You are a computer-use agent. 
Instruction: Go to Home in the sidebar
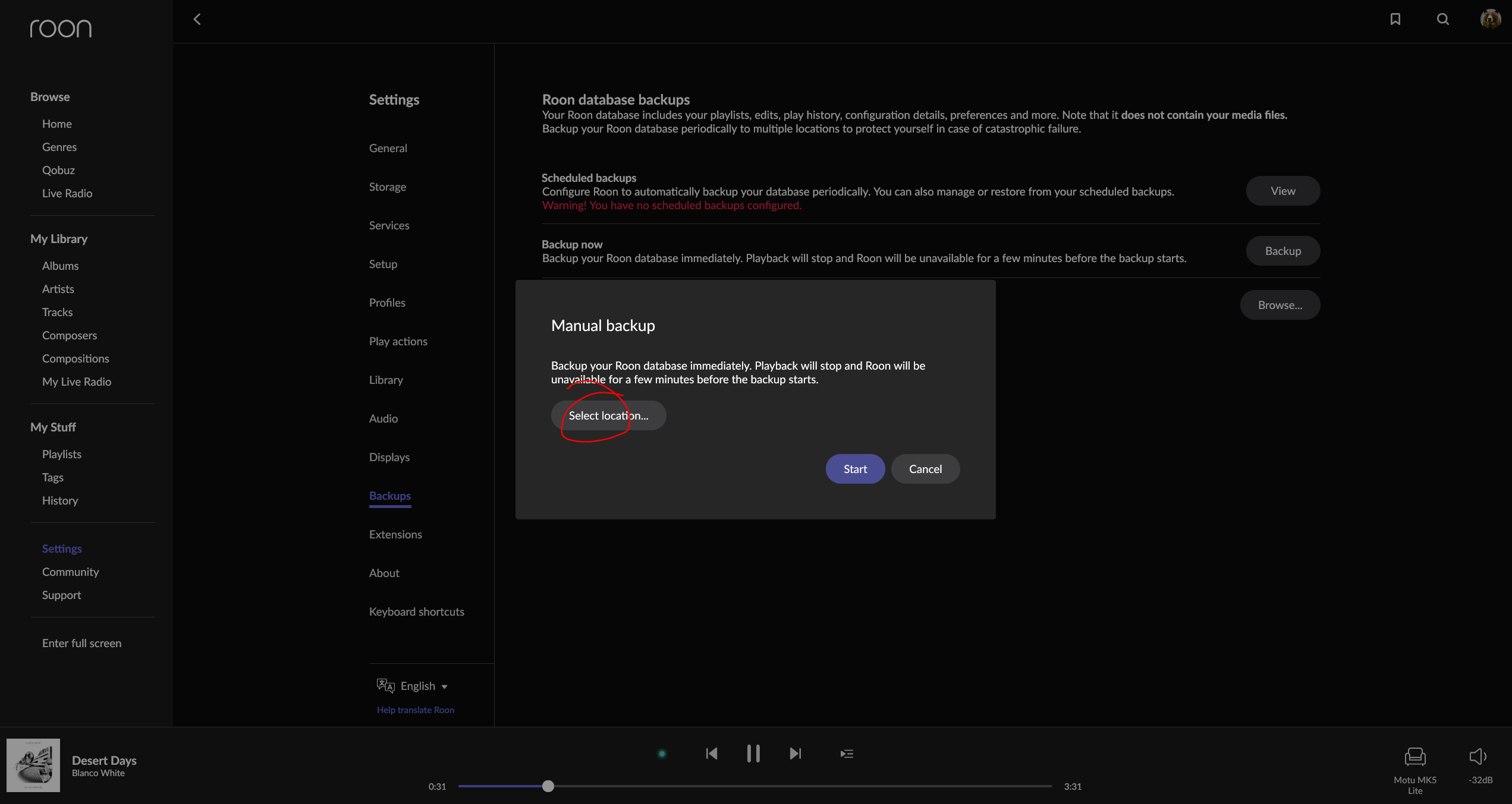click(x=57, y=124)
